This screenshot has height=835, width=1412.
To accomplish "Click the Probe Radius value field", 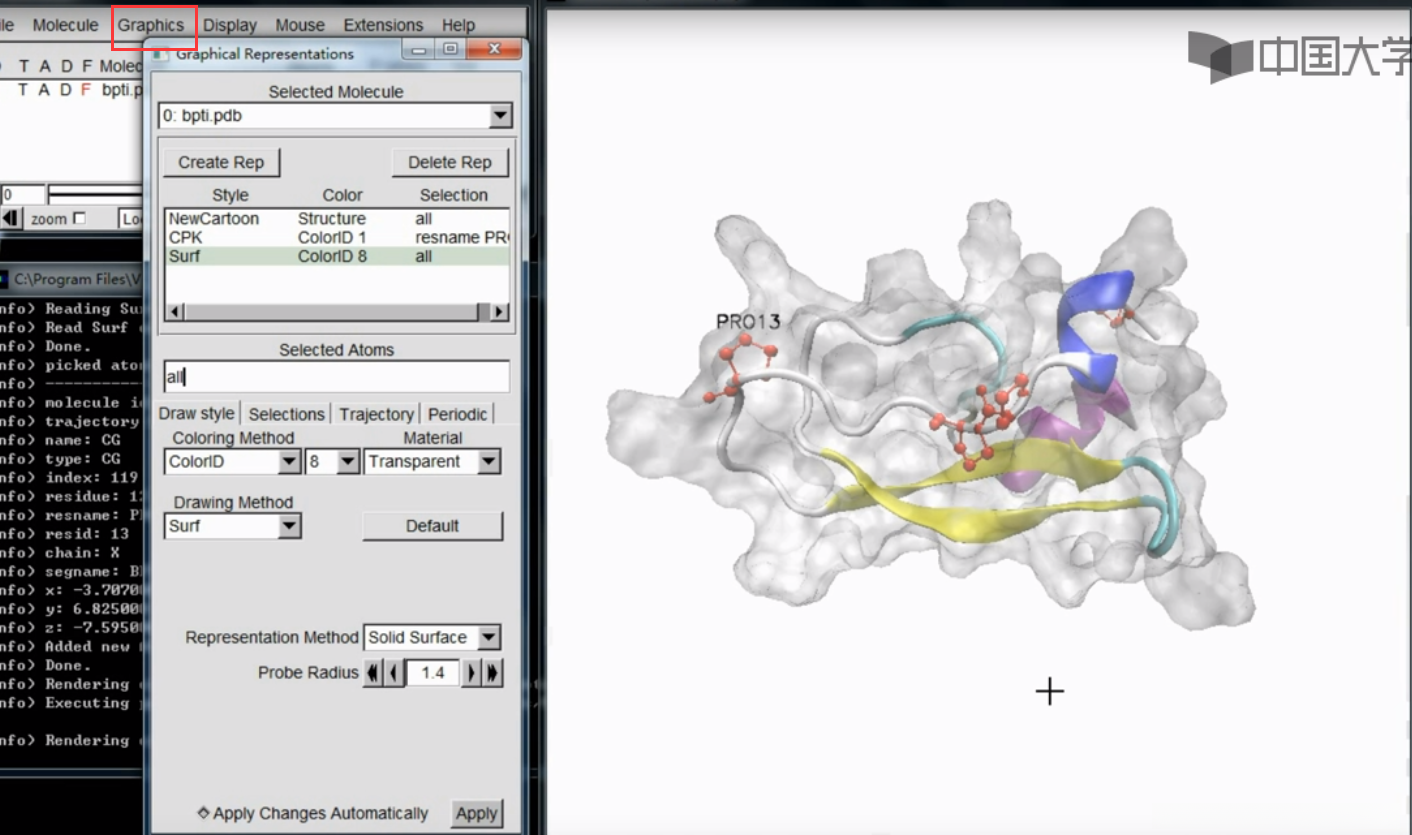I will coord(433,673).
